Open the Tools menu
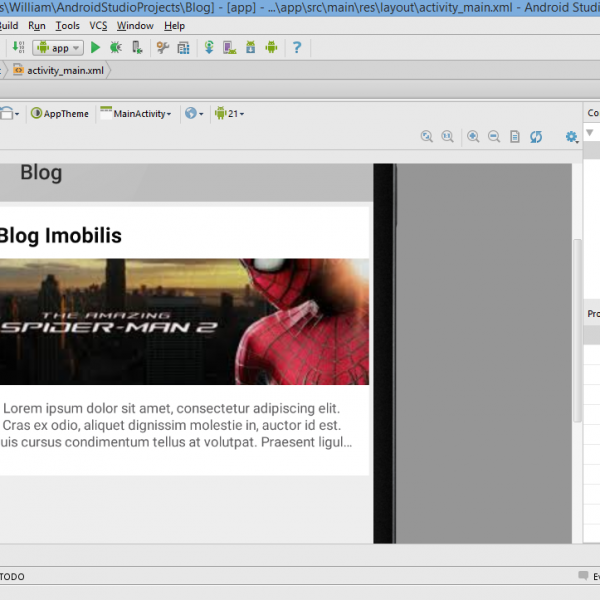 (68, 26)
